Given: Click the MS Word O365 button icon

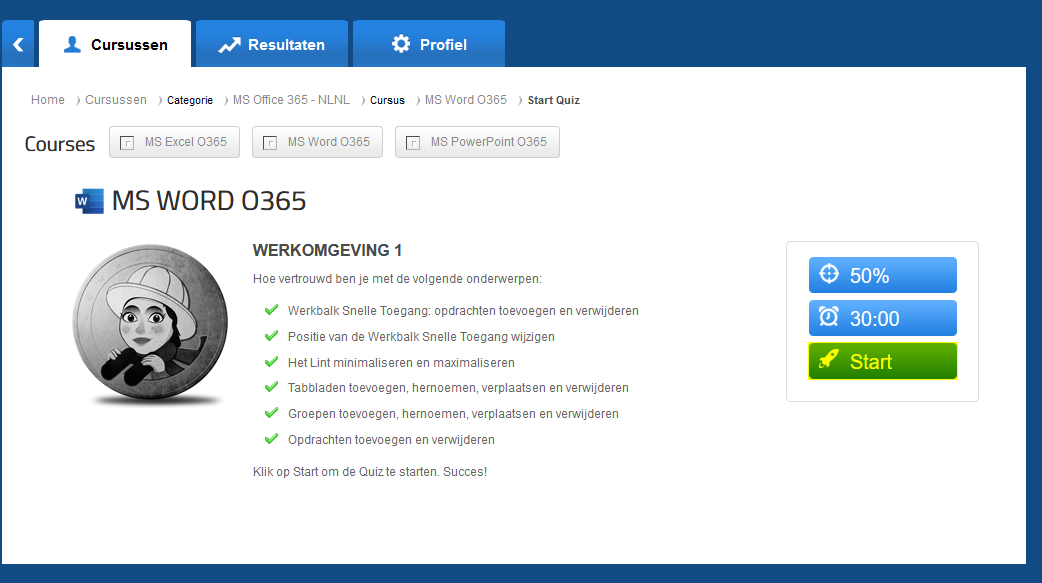Looking at the screenshot, I should (270, 142).
